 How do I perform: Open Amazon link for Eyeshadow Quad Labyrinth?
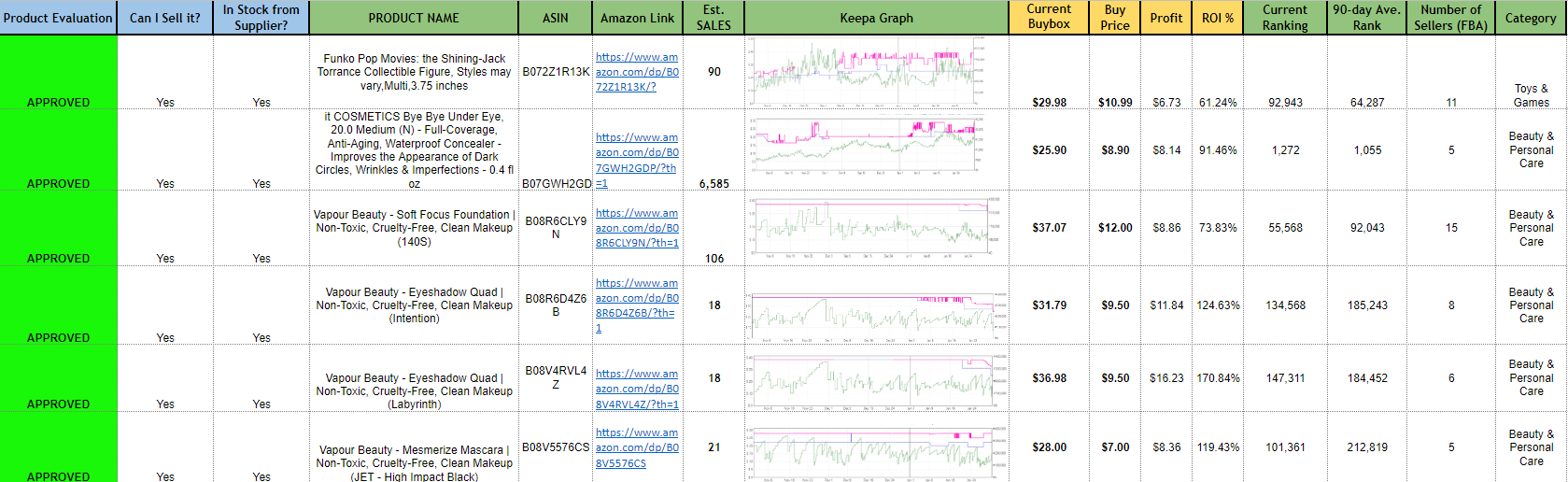[637, 389]
